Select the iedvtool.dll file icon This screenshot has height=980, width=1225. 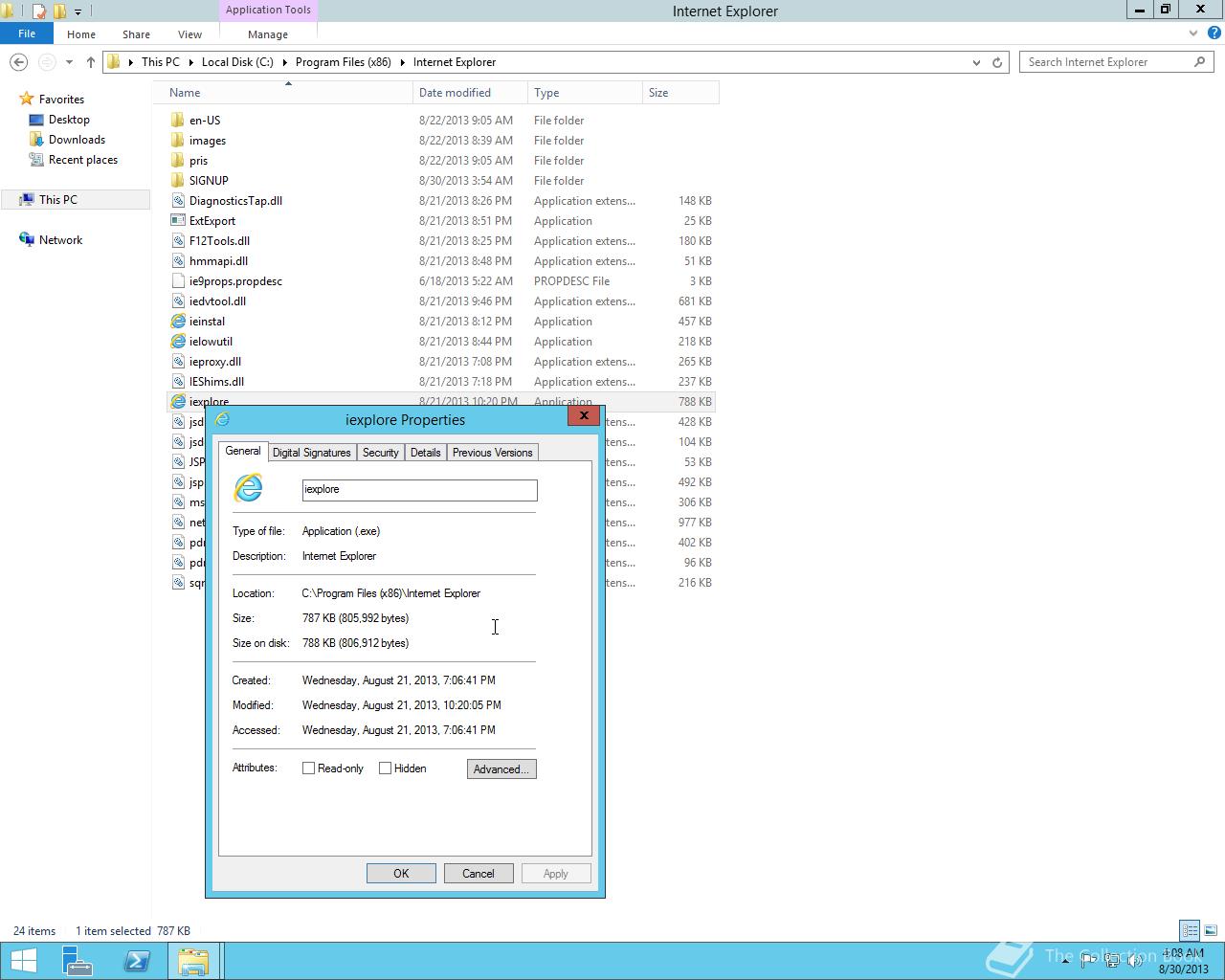(x=177, y=301)
